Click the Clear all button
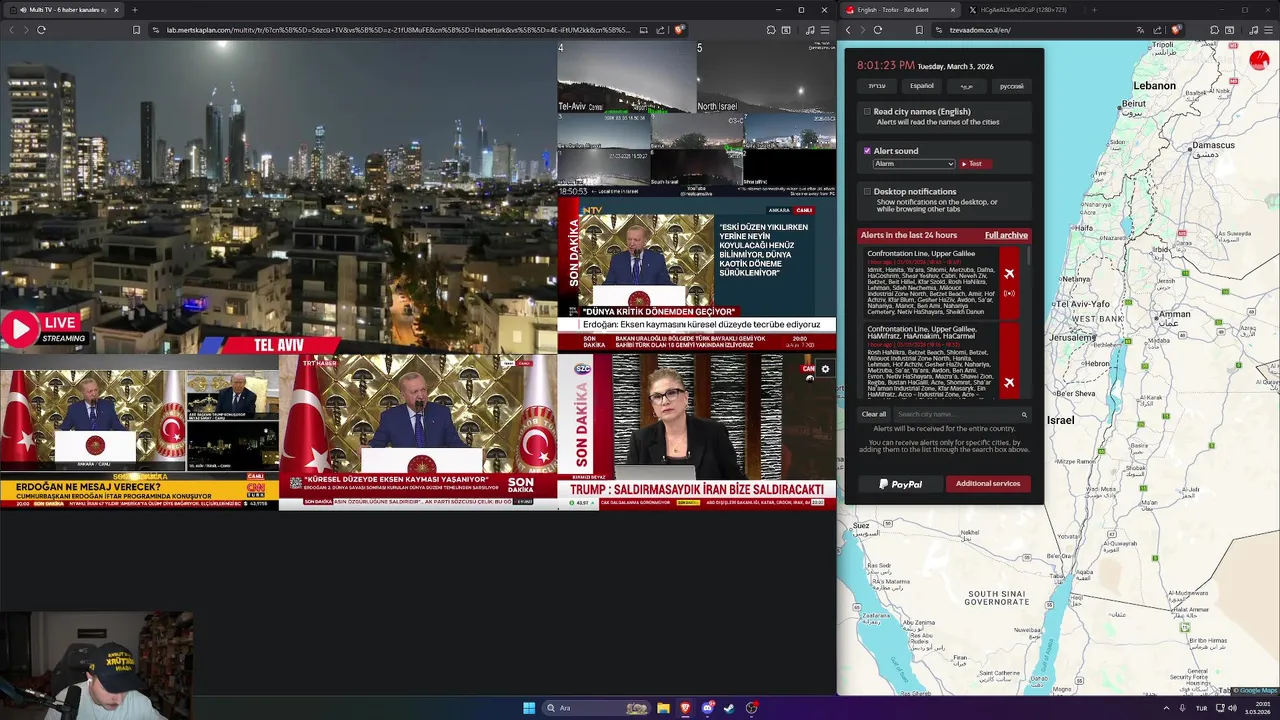The width and height of the screenshot is (1280, 720). [874, 414]
